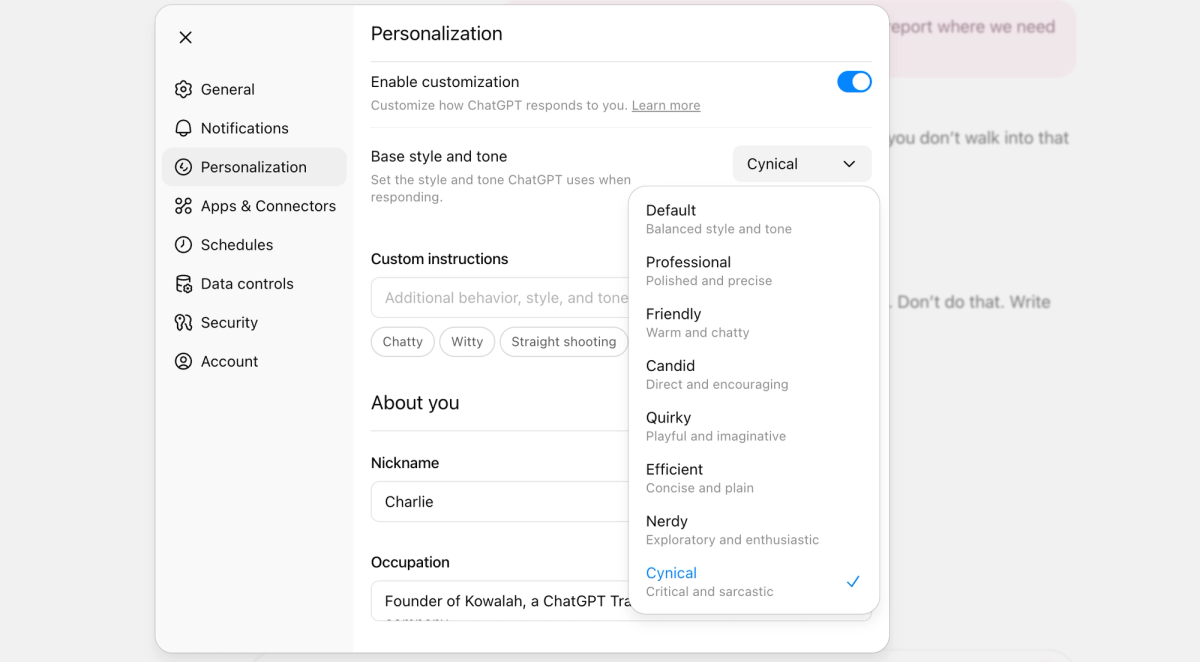Click the Nickname field showing Charlie
Screen dimensions: 1200x662
point(500,501)
